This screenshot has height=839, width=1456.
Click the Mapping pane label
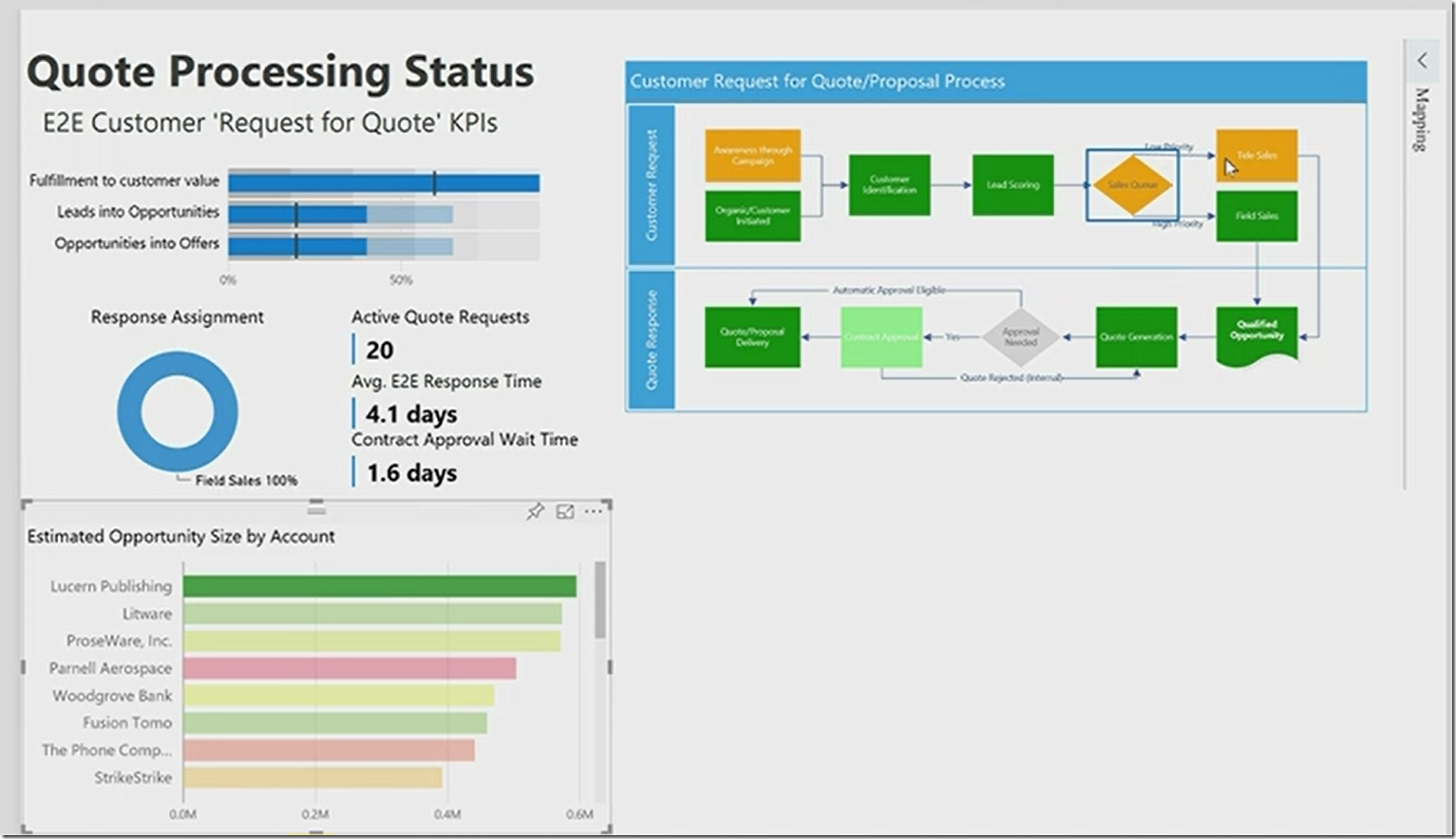tap(1422, 120)
